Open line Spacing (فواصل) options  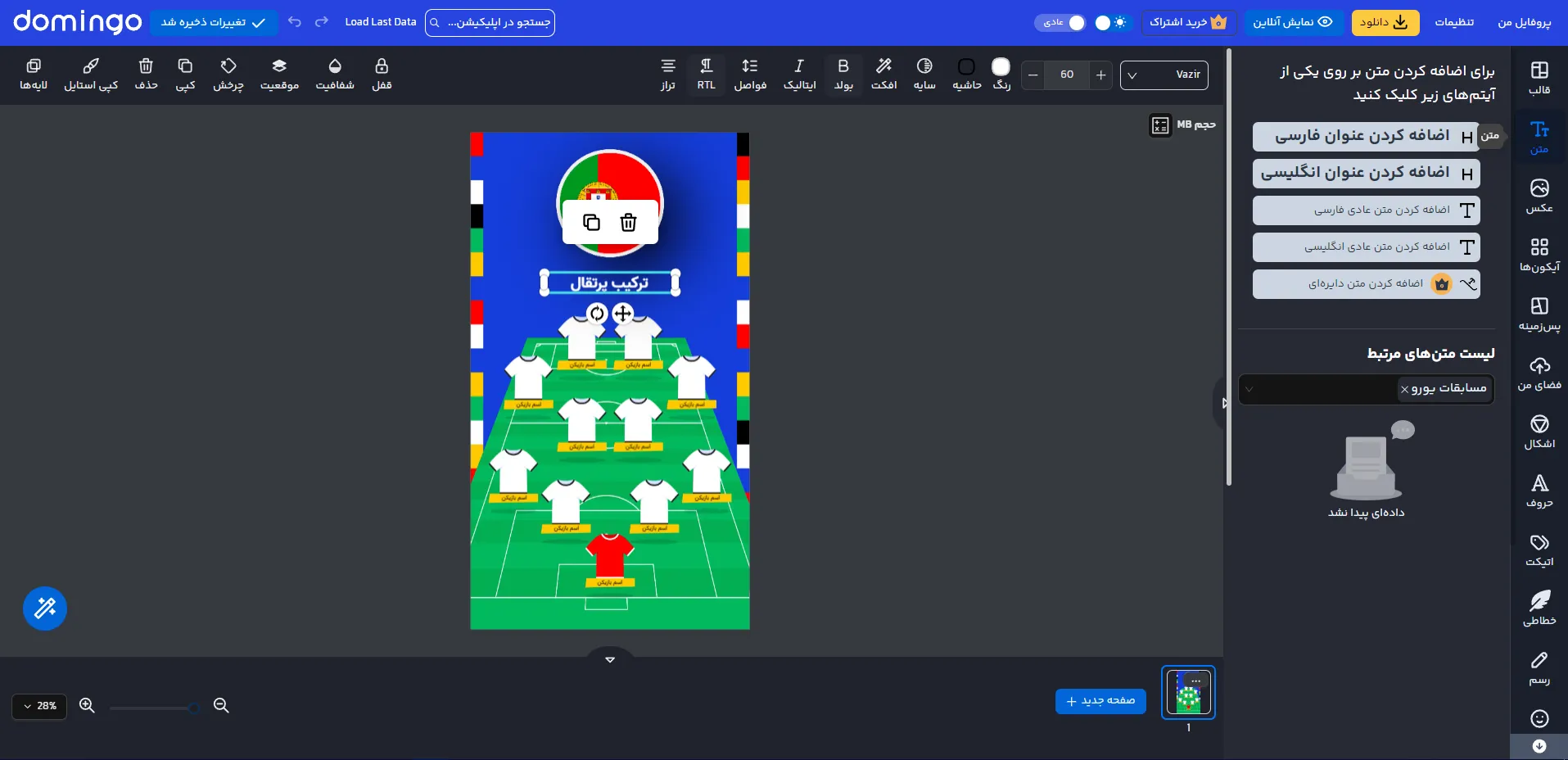click(x=750, y=75)
